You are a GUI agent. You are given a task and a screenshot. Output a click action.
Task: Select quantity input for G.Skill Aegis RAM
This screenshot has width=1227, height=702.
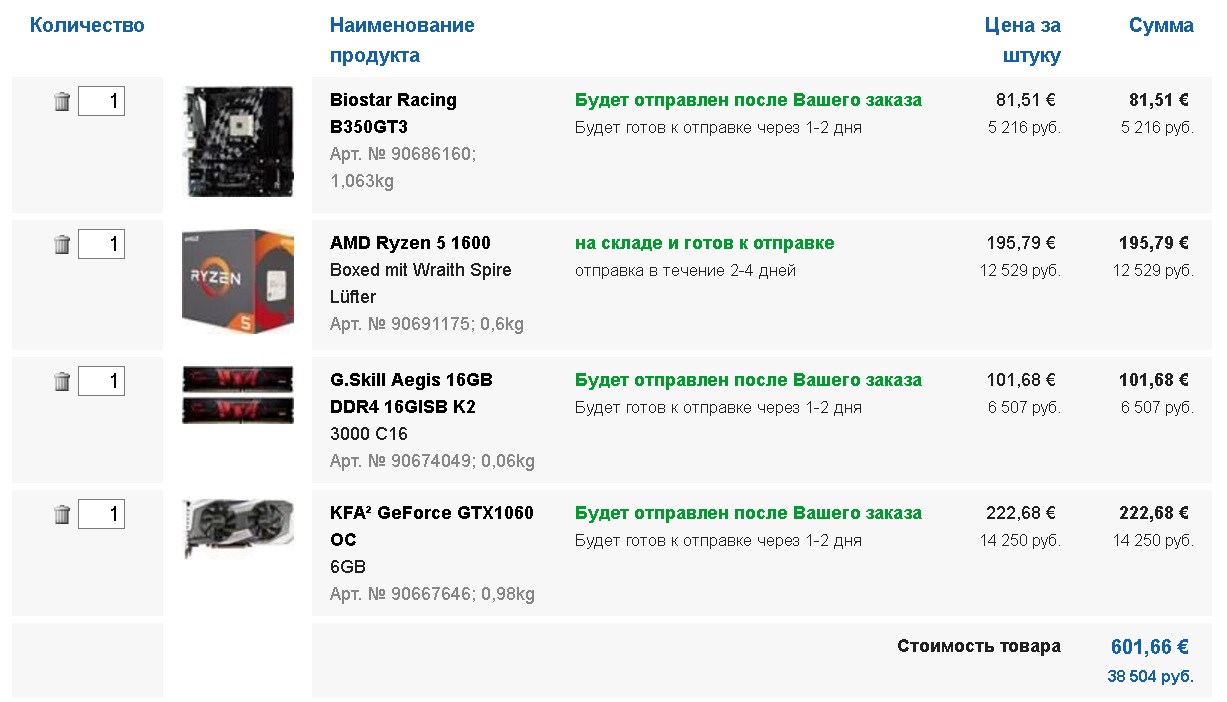click(101, 381)
